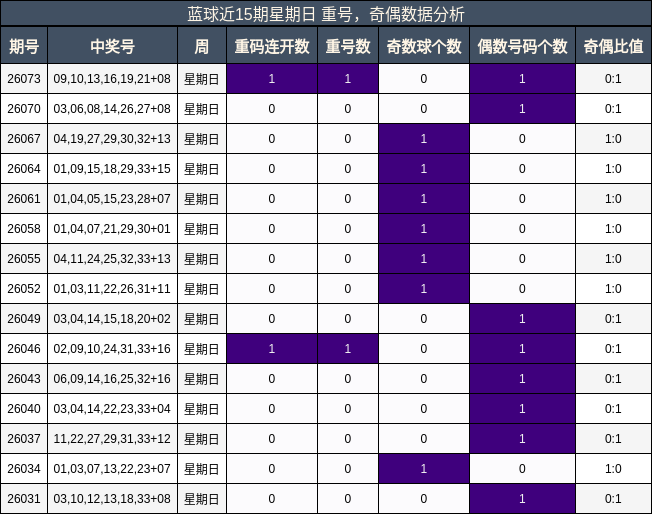Click the 星期日 cell in row 26037
Image resolution: width=652 pixels, height=514 pixels.
202,438
